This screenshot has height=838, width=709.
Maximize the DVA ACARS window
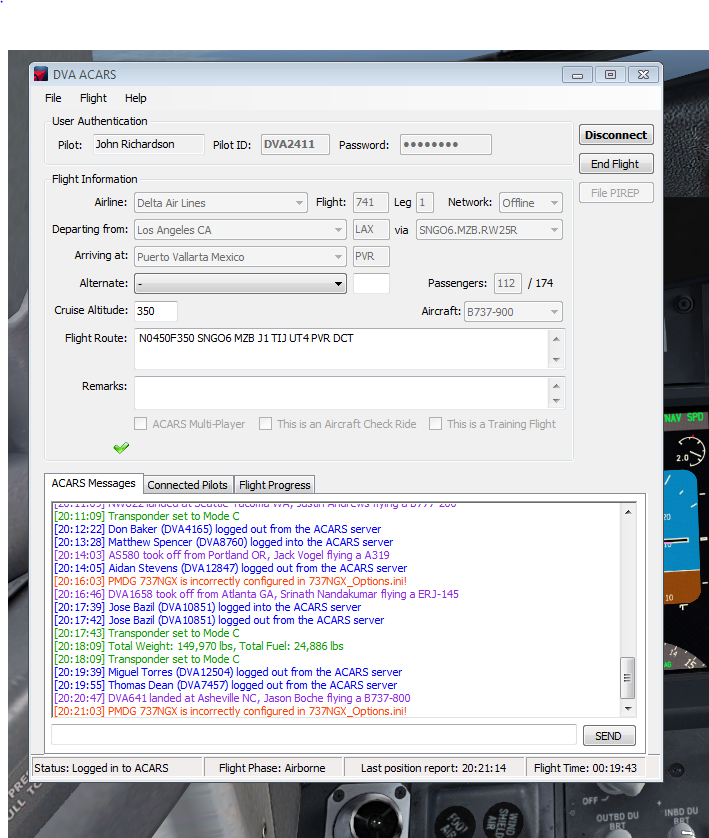[x=610, y=75]
